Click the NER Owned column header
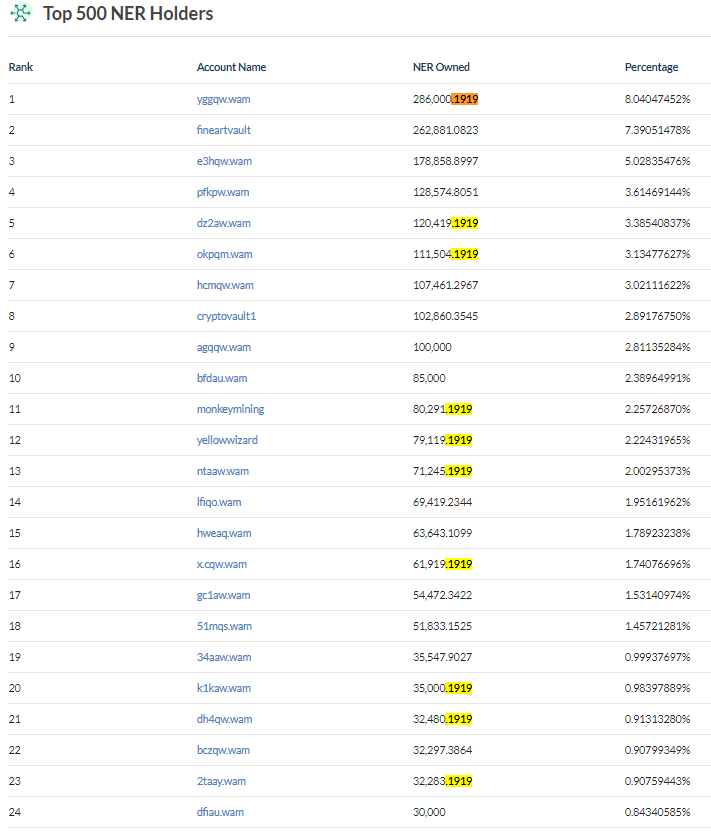Image resolution: width=711 pixels, height=834 pixels. [441, 67]
